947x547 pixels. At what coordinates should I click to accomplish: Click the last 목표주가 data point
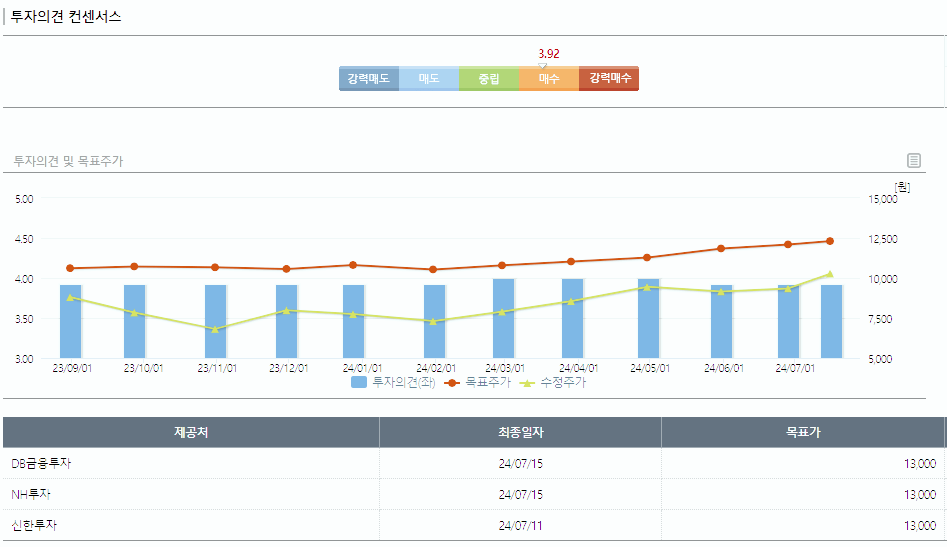pos(830,241)
